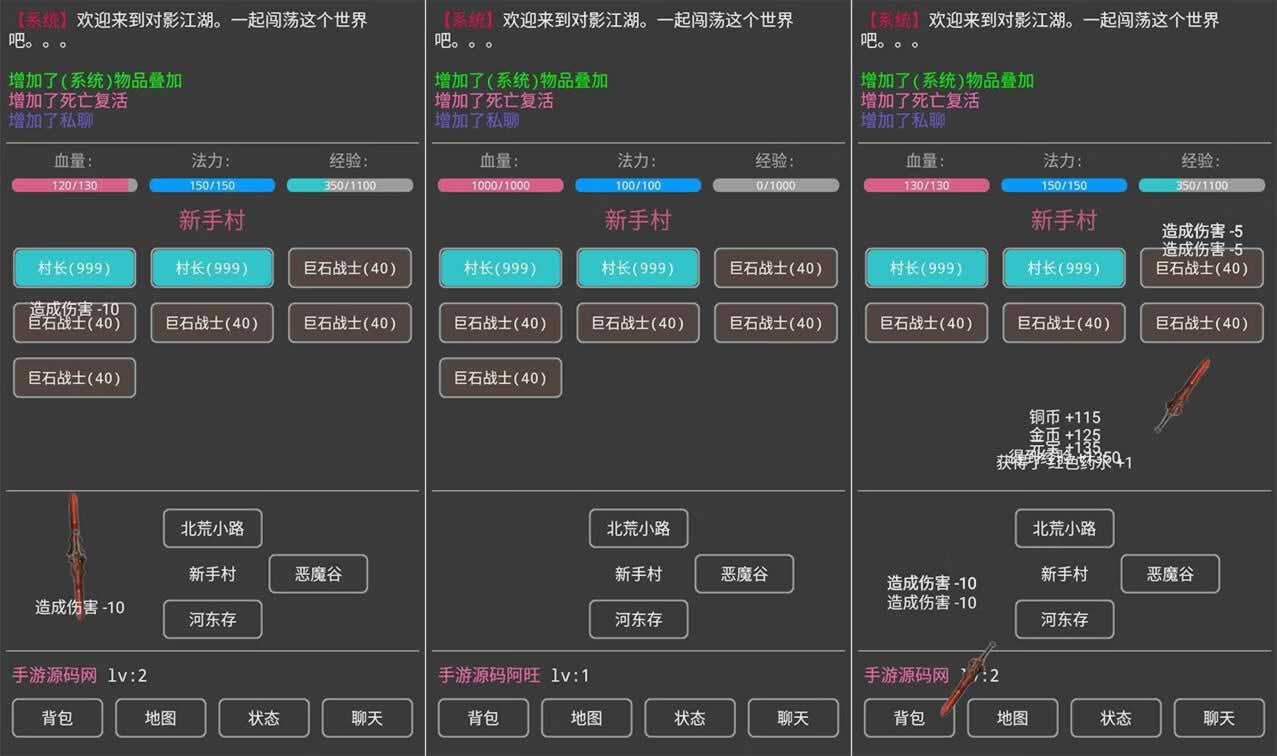Viewport: 1277px width, 756px height.
Task: Click the 120/130 health bar
Action: [x=74, y=185]
